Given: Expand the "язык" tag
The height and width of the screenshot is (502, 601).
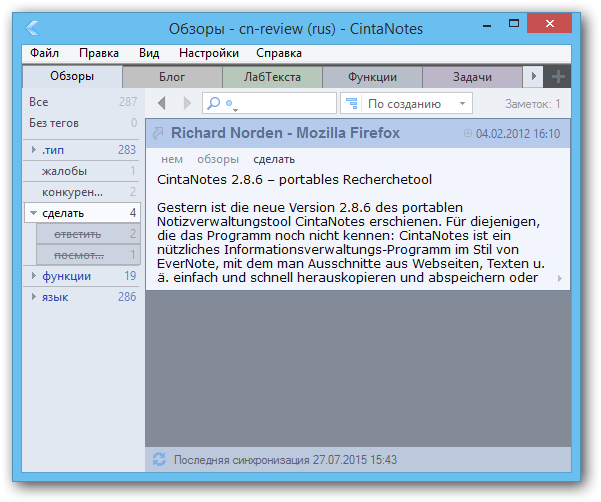Looking at the screenshot, I should click(x=34, y=297).
